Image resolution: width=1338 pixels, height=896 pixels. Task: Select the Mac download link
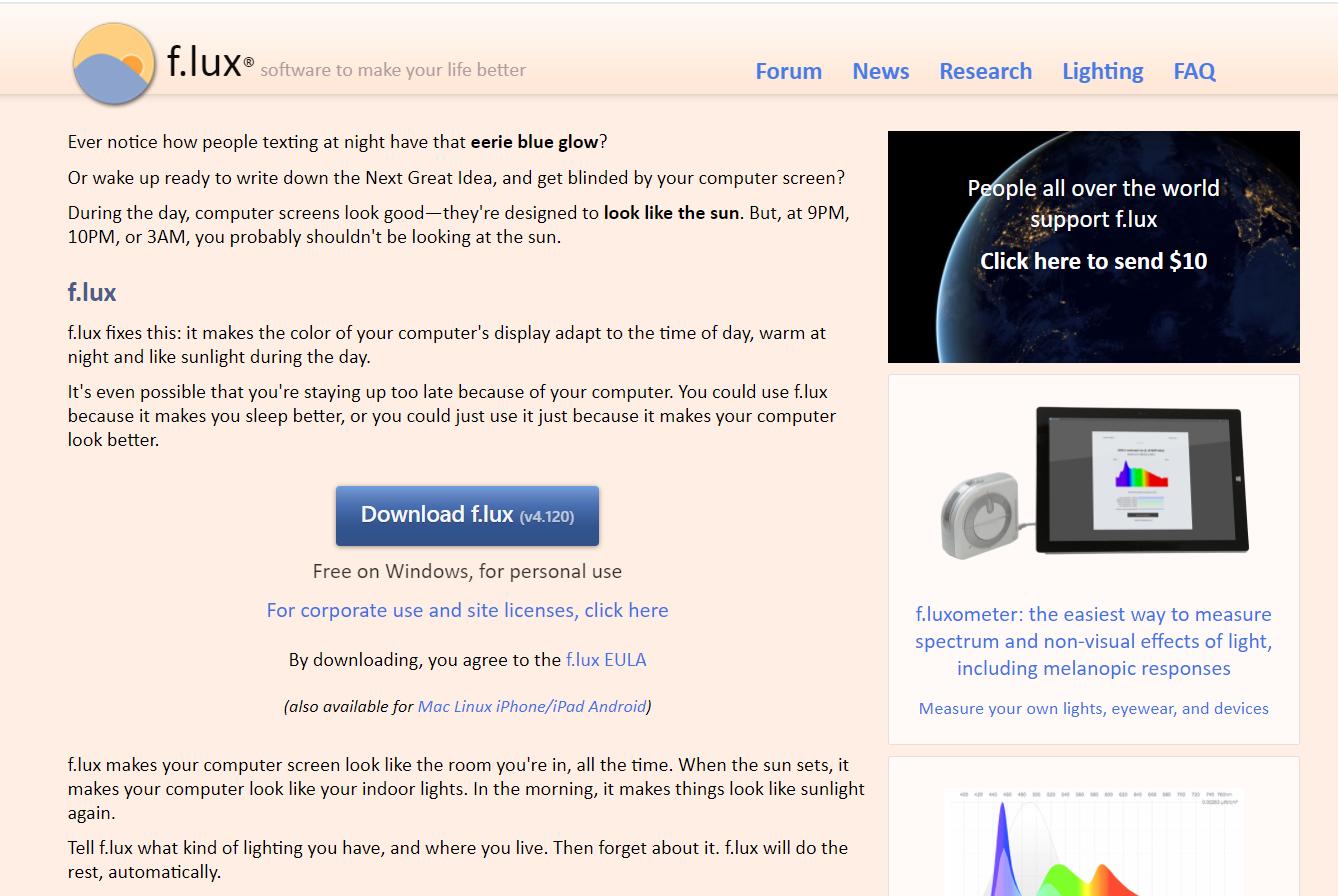coord(433,706)
